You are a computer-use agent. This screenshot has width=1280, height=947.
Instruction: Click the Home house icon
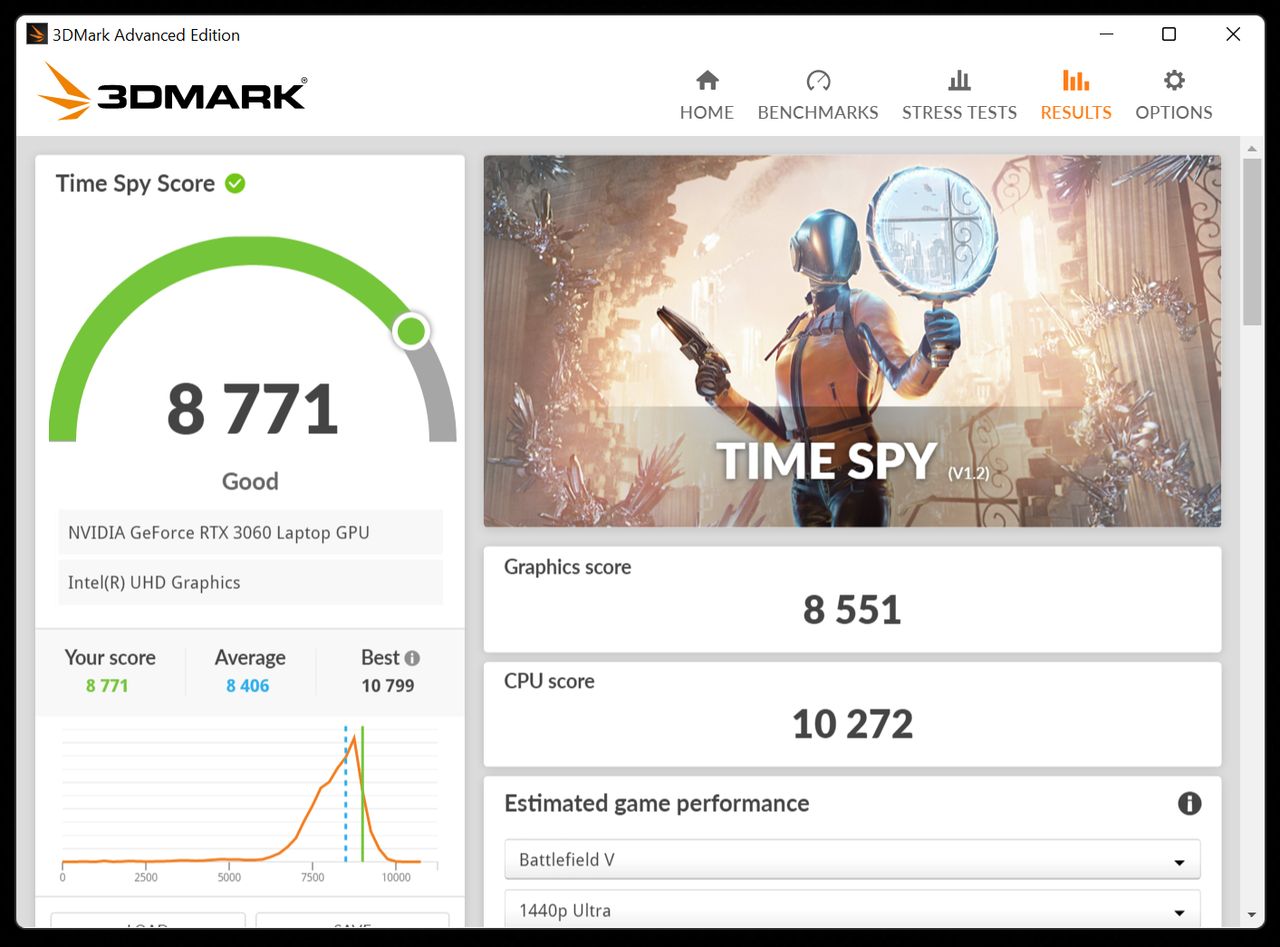(707, 80)
